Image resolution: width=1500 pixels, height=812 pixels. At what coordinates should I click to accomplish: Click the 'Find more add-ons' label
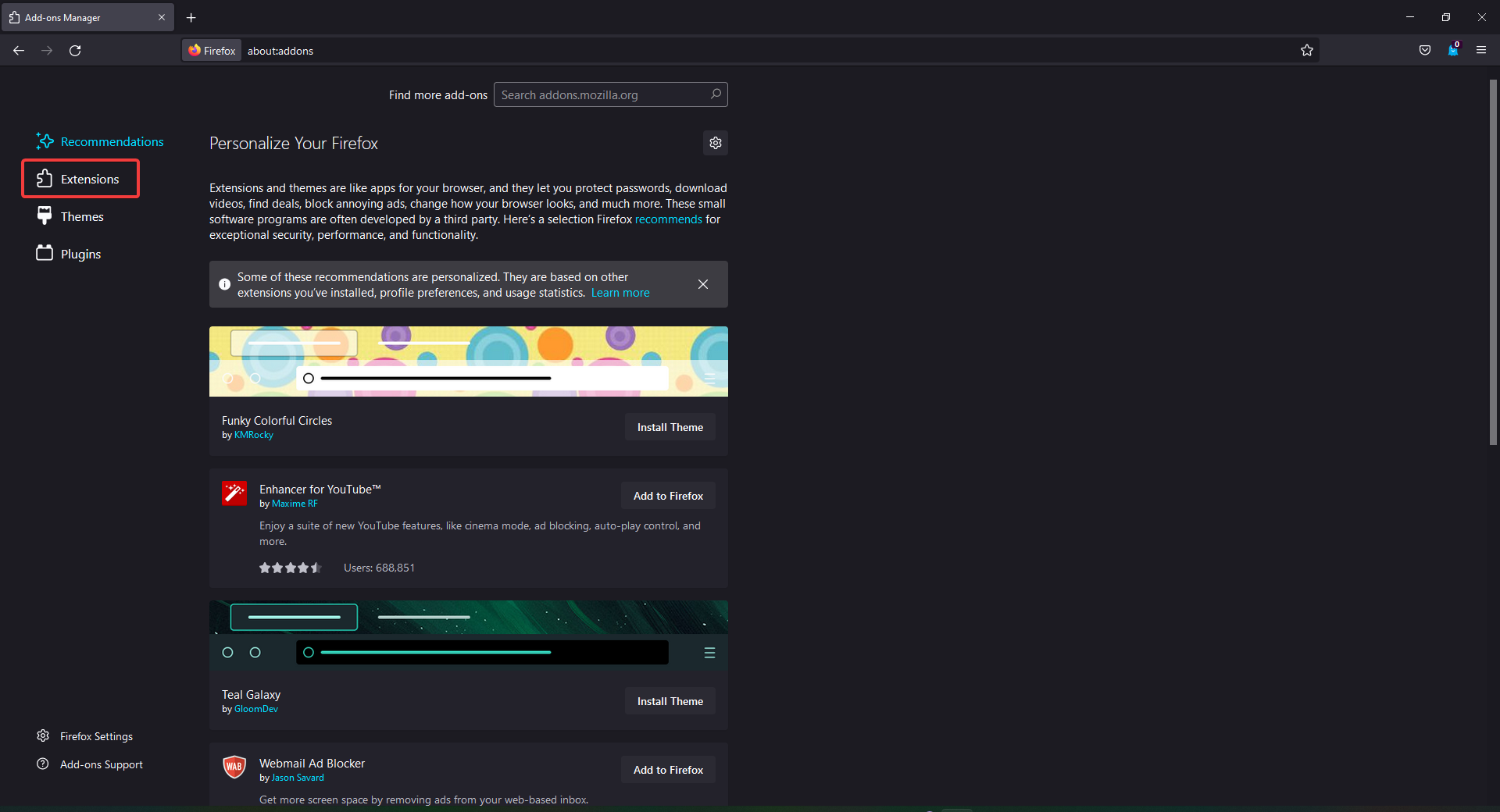438,94
